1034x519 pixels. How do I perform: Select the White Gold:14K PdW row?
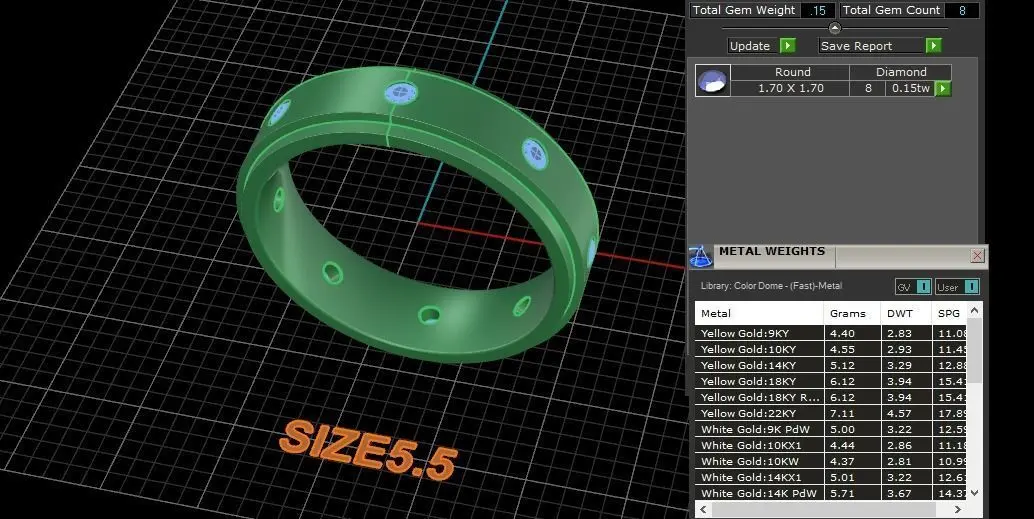(831, 493)
